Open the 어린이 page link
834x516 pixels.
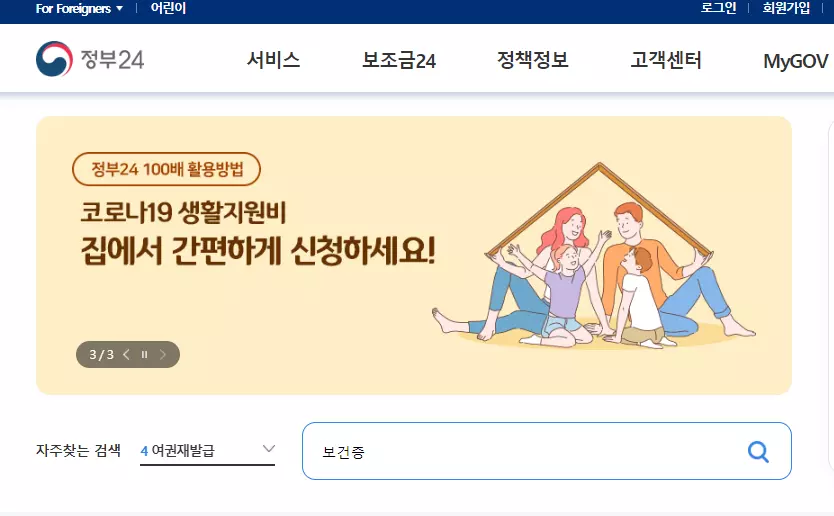(x=168, y=8)
